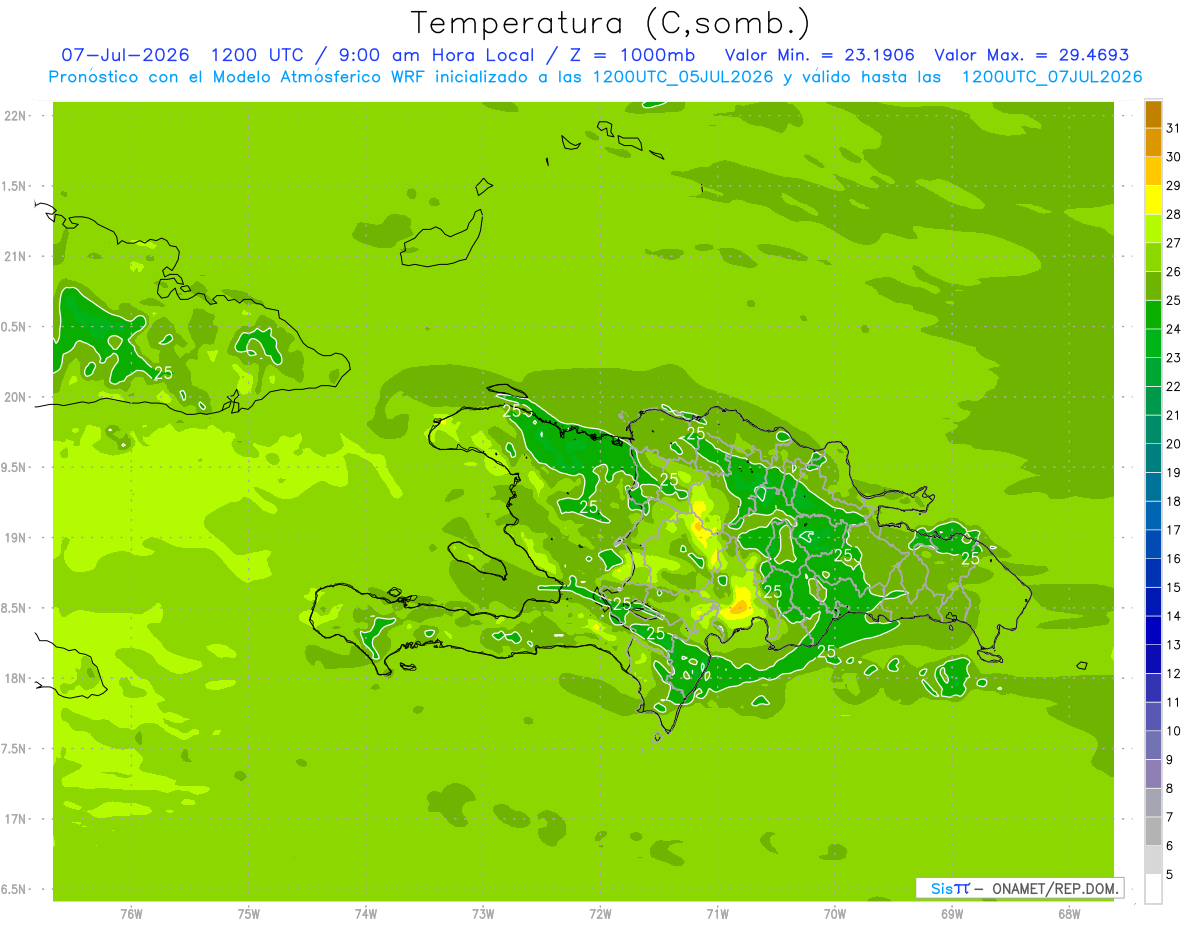Click the colorbar label '31'

pyautogui.click(x=1174, y=127)
